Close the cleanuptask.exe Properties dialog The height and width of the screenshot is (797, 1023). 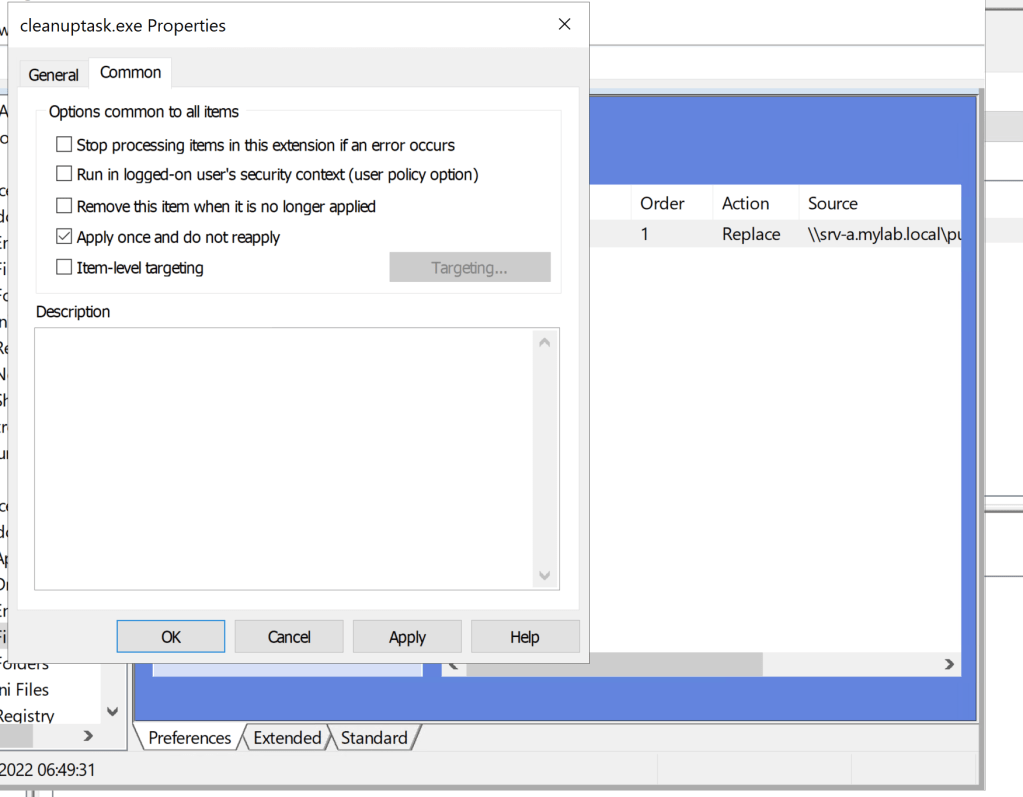coord(564,25)
